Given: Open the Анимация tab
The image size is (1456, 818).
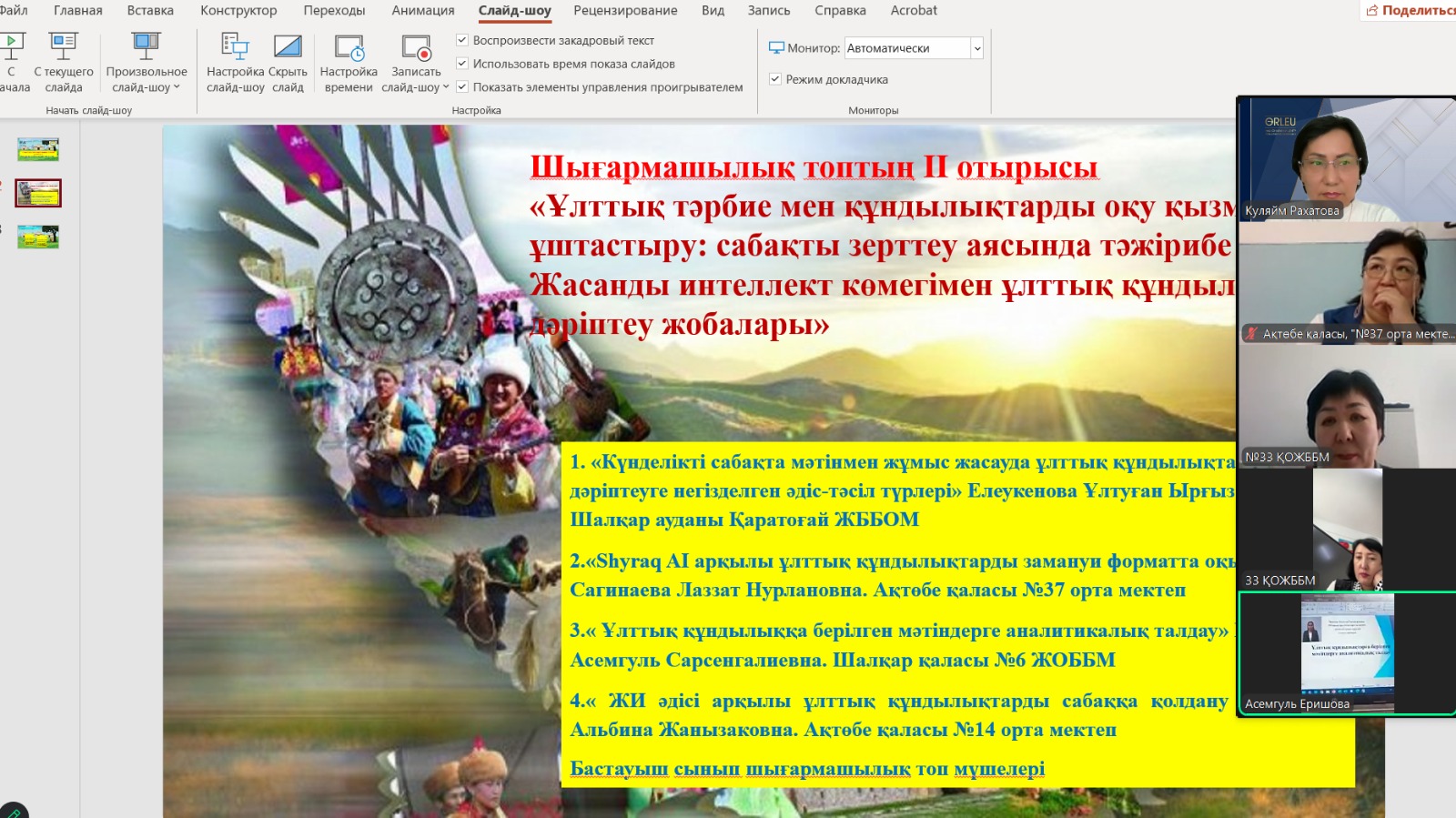Looking at the screenshot, I should pyautogui.click(x=423, y=11).
